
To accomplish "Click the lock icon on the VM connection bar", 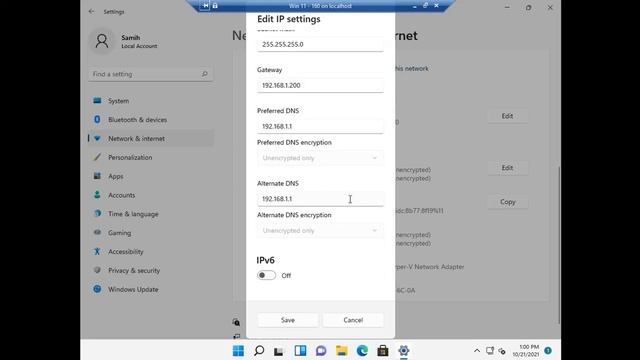I will [x=215, y=6].
